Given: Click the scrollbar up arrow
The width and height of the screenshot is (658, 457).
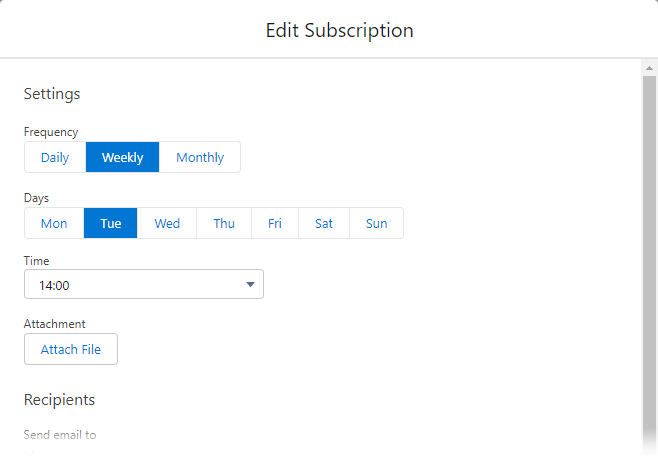Looking at the screenshot, I should tap(648, 67).
